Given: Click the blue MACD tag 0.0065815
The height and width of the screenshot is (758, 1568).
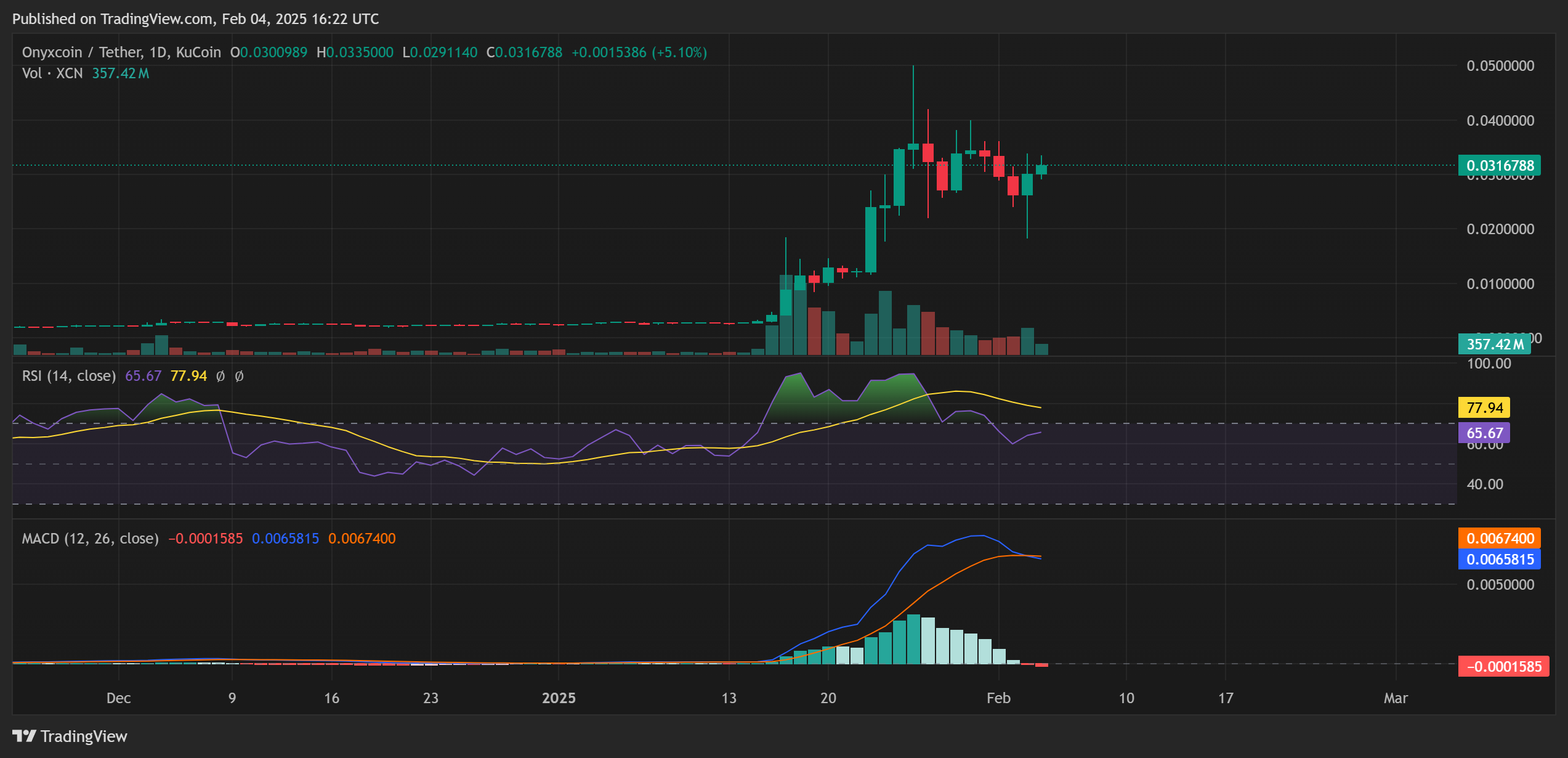Looking at the screenshot, I should tap(1500, 559).
